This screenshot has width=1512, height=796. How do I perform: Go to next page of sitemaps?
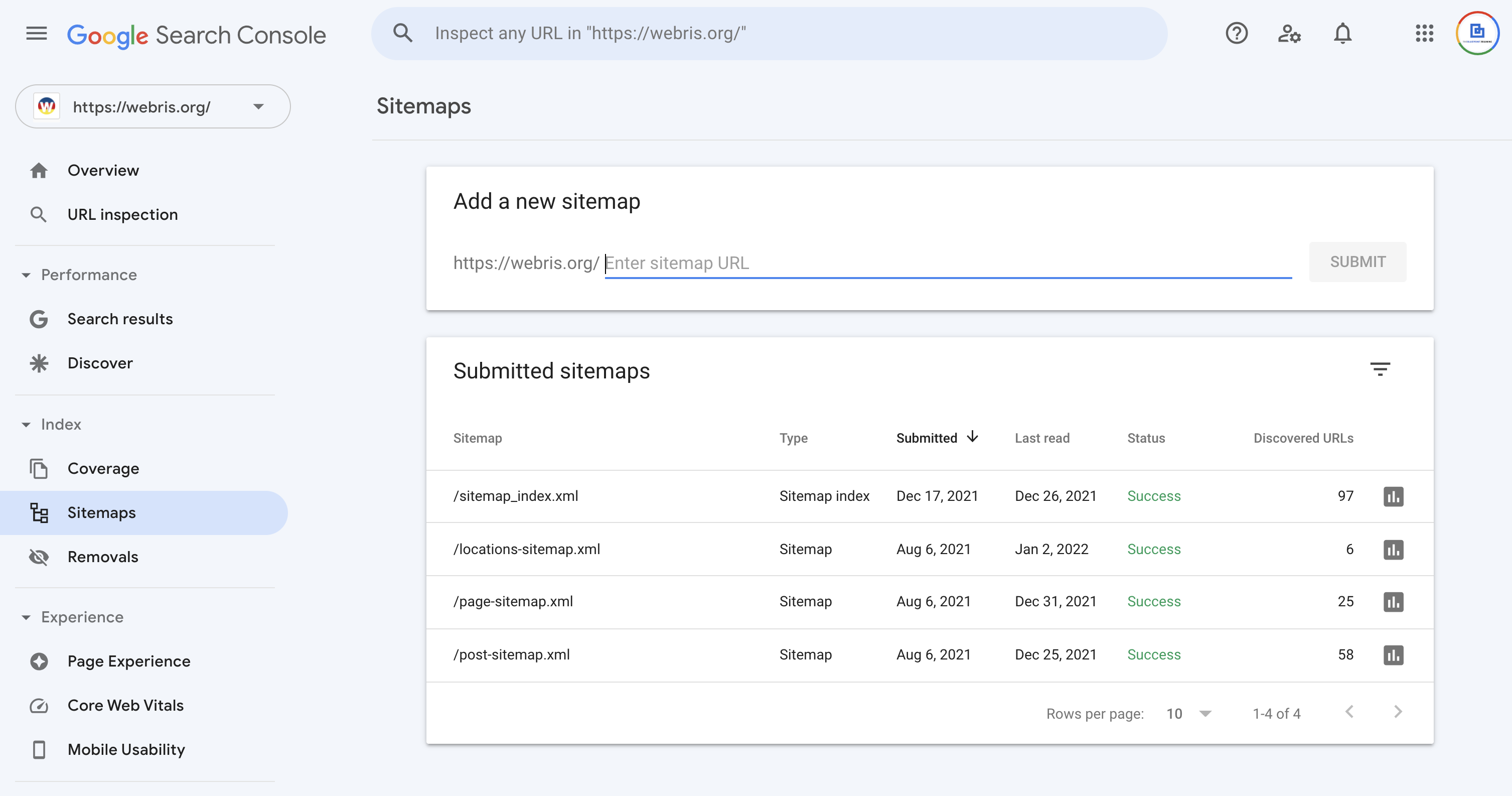(1398, 712)
